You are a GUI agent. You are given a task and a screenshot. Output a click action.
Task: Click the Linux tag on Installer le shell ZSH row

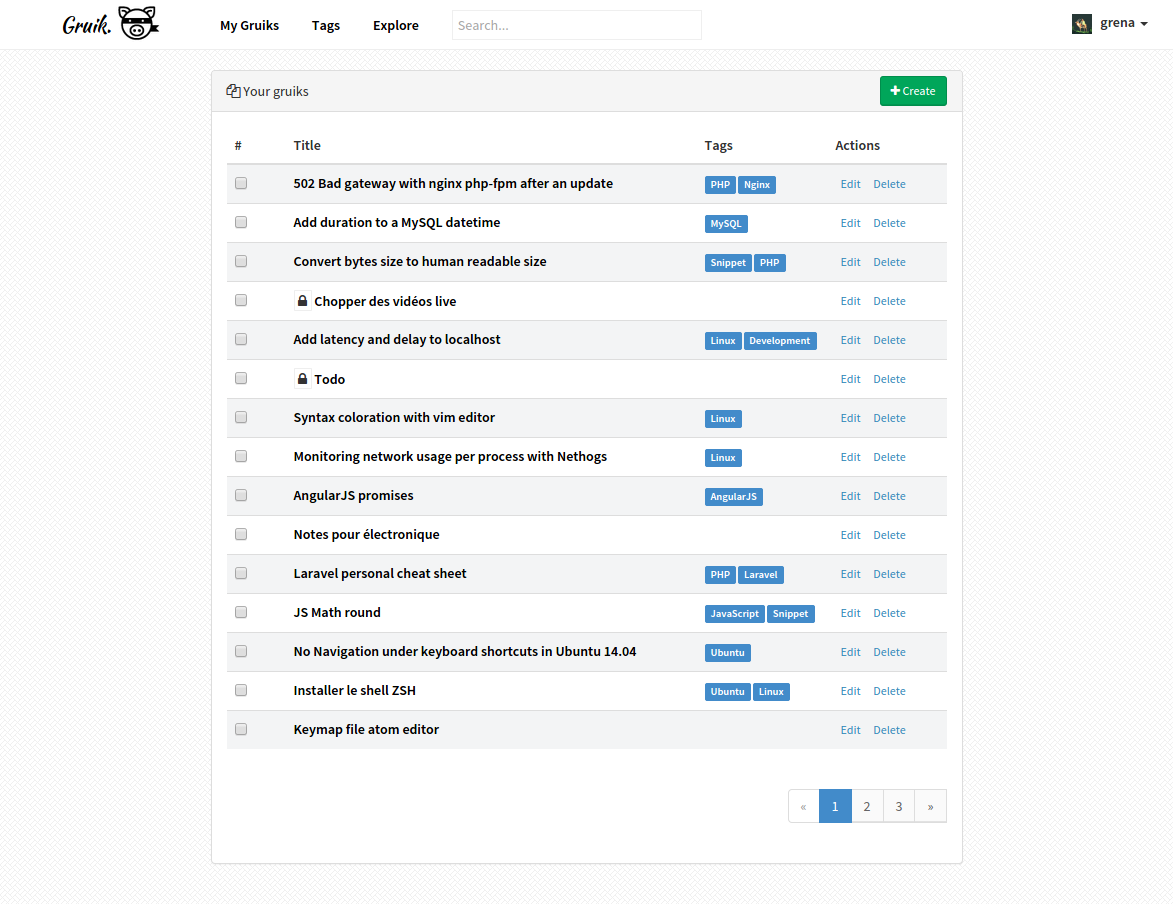click(x=771, y=691)
